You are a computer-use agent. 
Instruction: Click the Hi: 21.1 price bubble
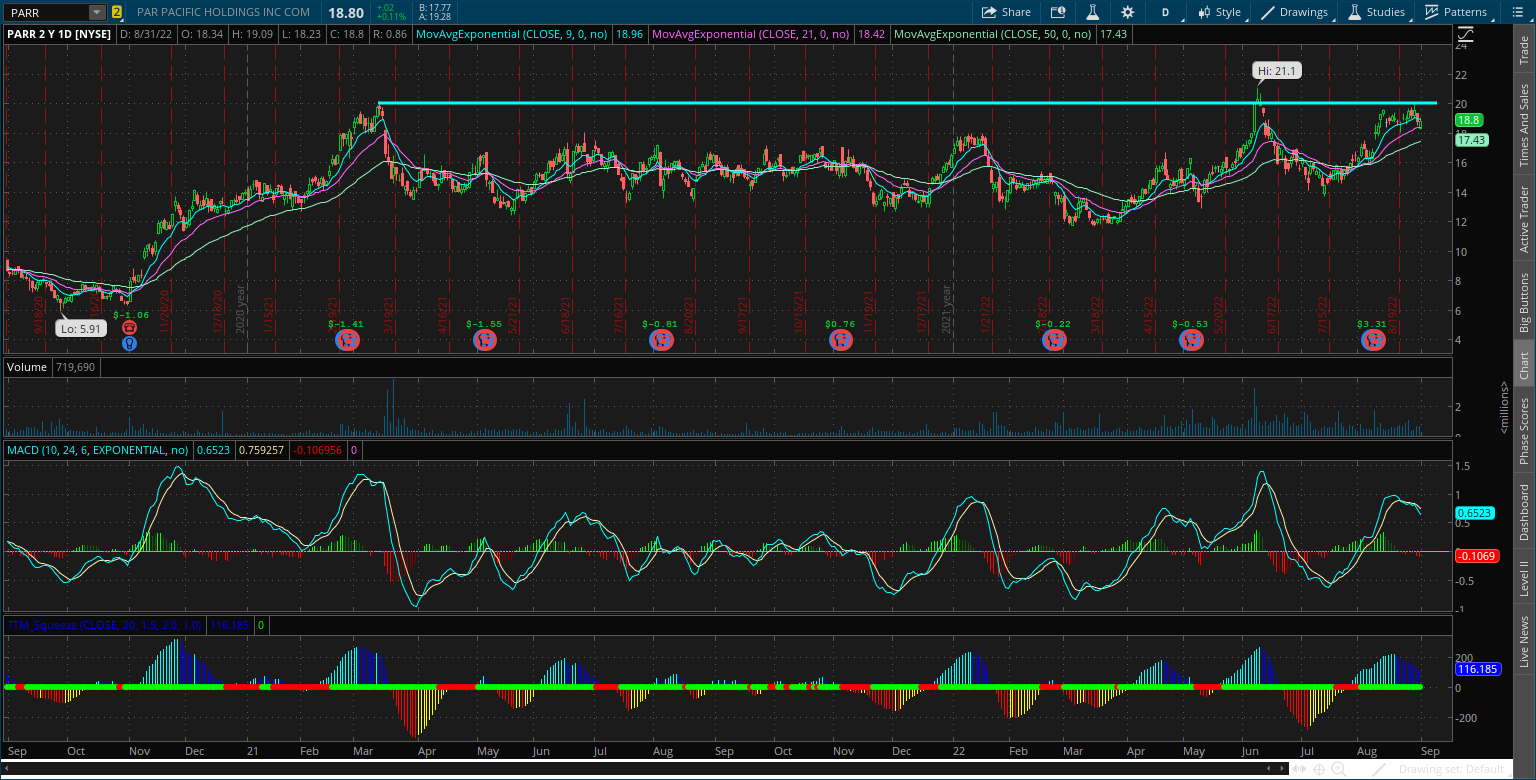click(1275, 70)
